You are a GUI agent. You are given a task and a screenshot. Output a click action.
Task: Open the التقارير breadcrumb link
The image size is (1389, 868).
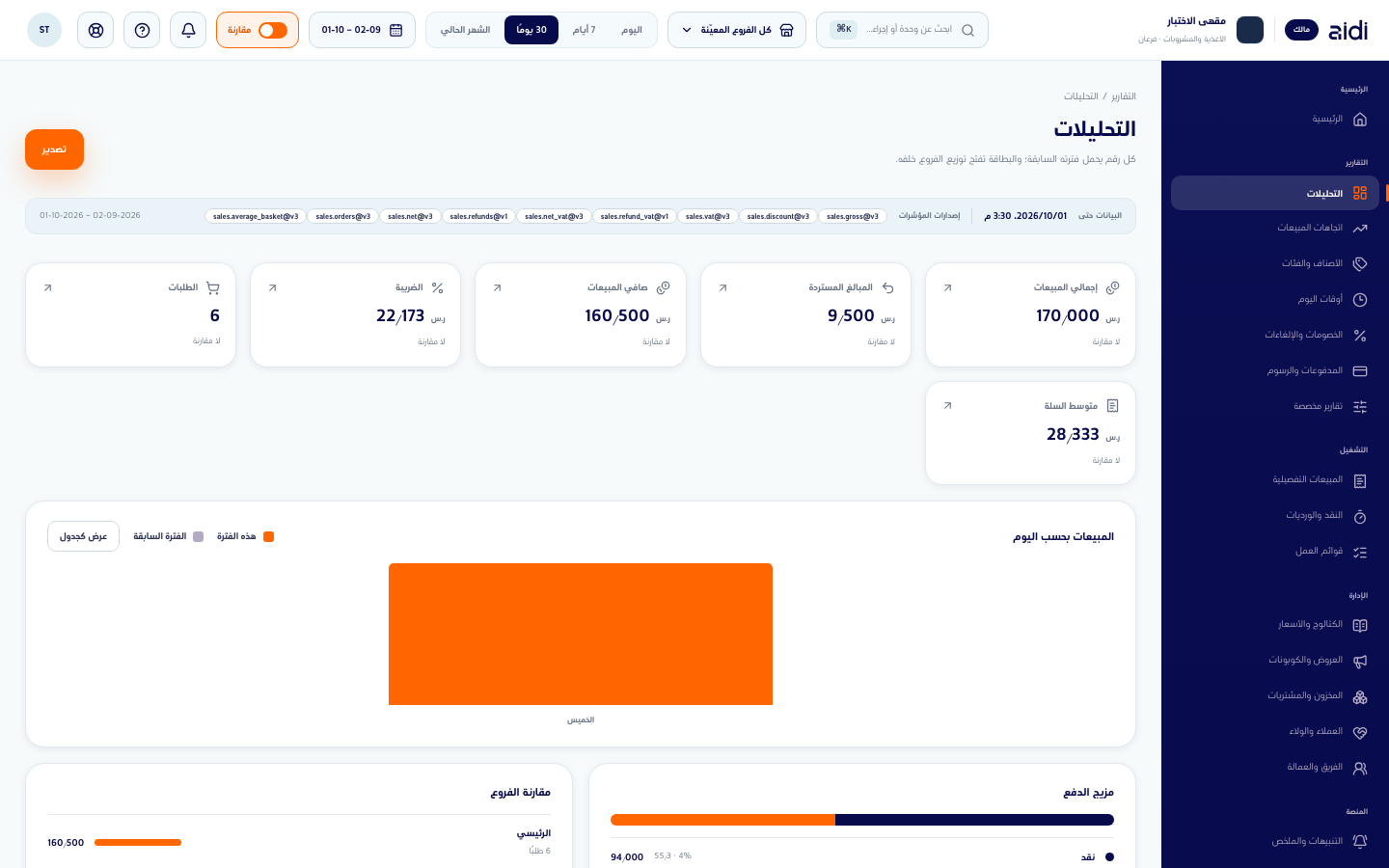pos(1124,96)
